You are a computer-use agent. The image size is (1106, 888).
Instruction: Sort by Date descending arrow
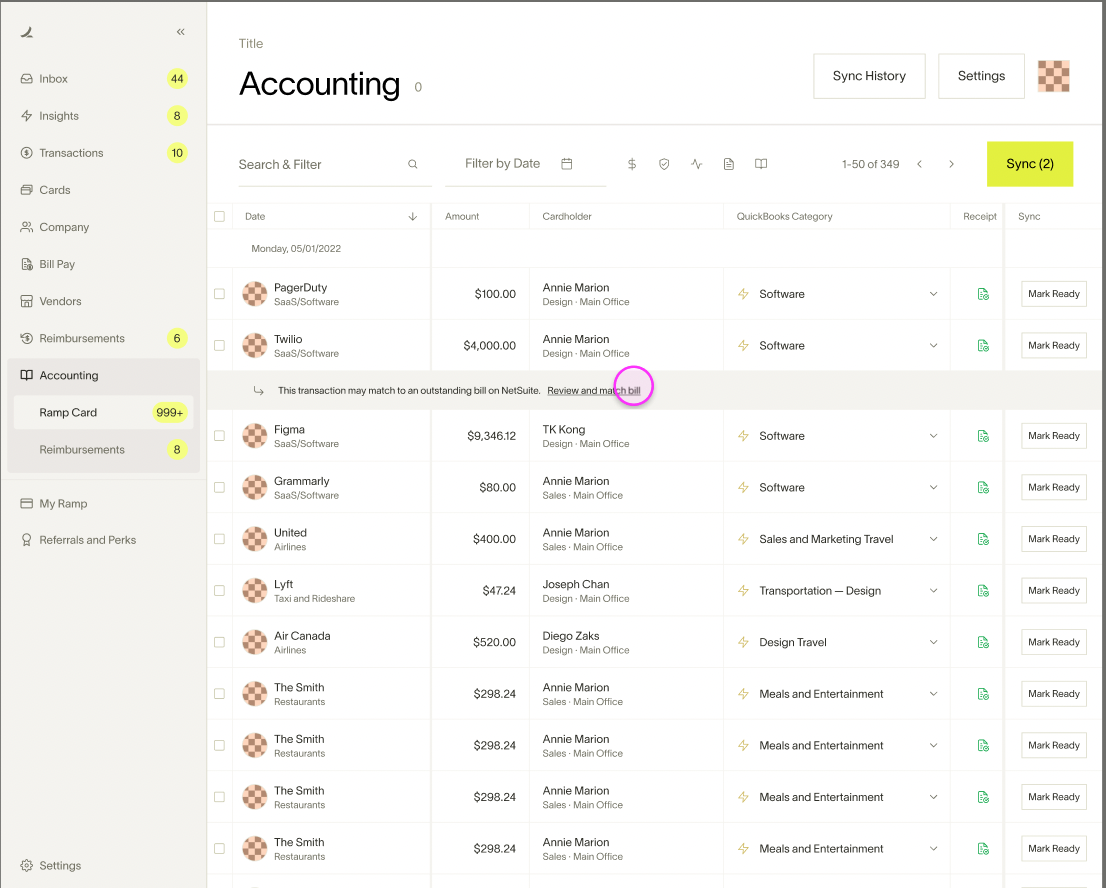(x=413, y=217)
